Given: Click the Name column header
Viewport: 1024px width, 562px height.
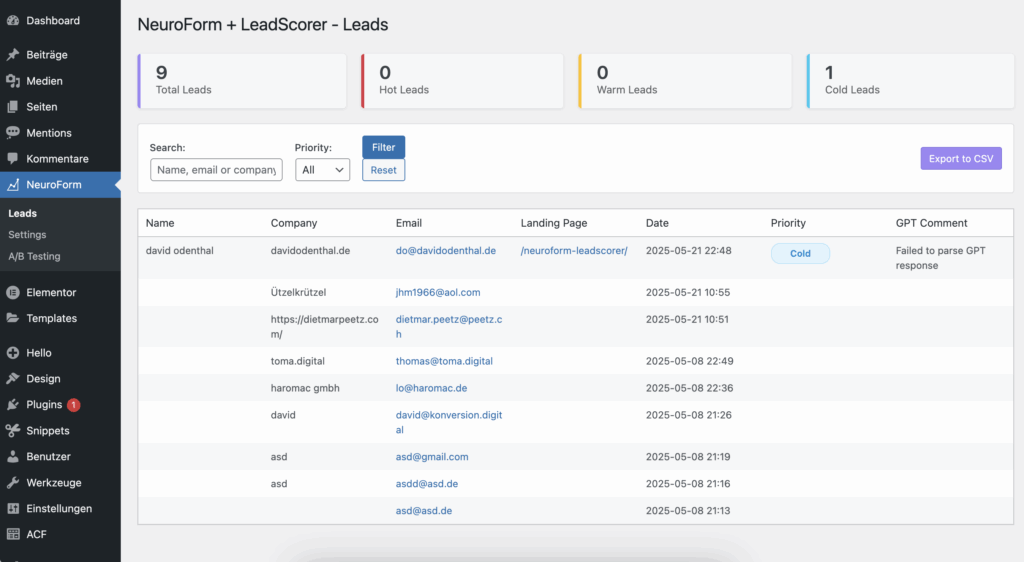Looking at the screenshot, I should click(160, 223).
